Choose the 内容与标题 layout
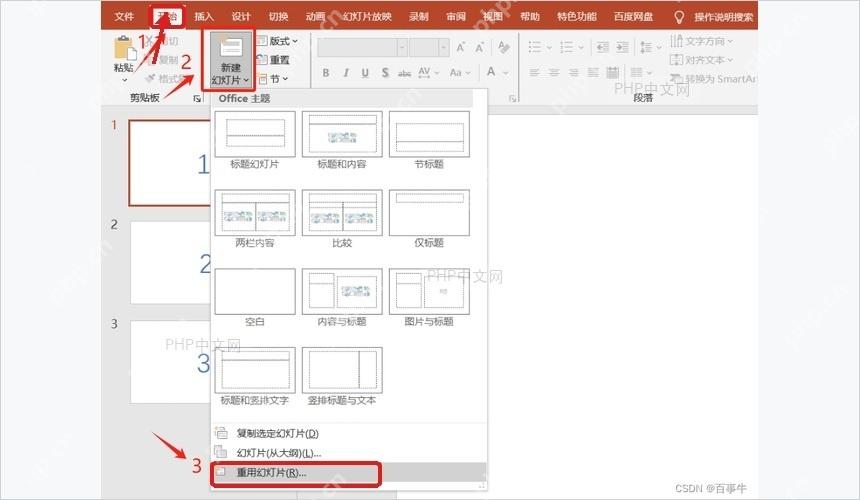 point(342,298)
